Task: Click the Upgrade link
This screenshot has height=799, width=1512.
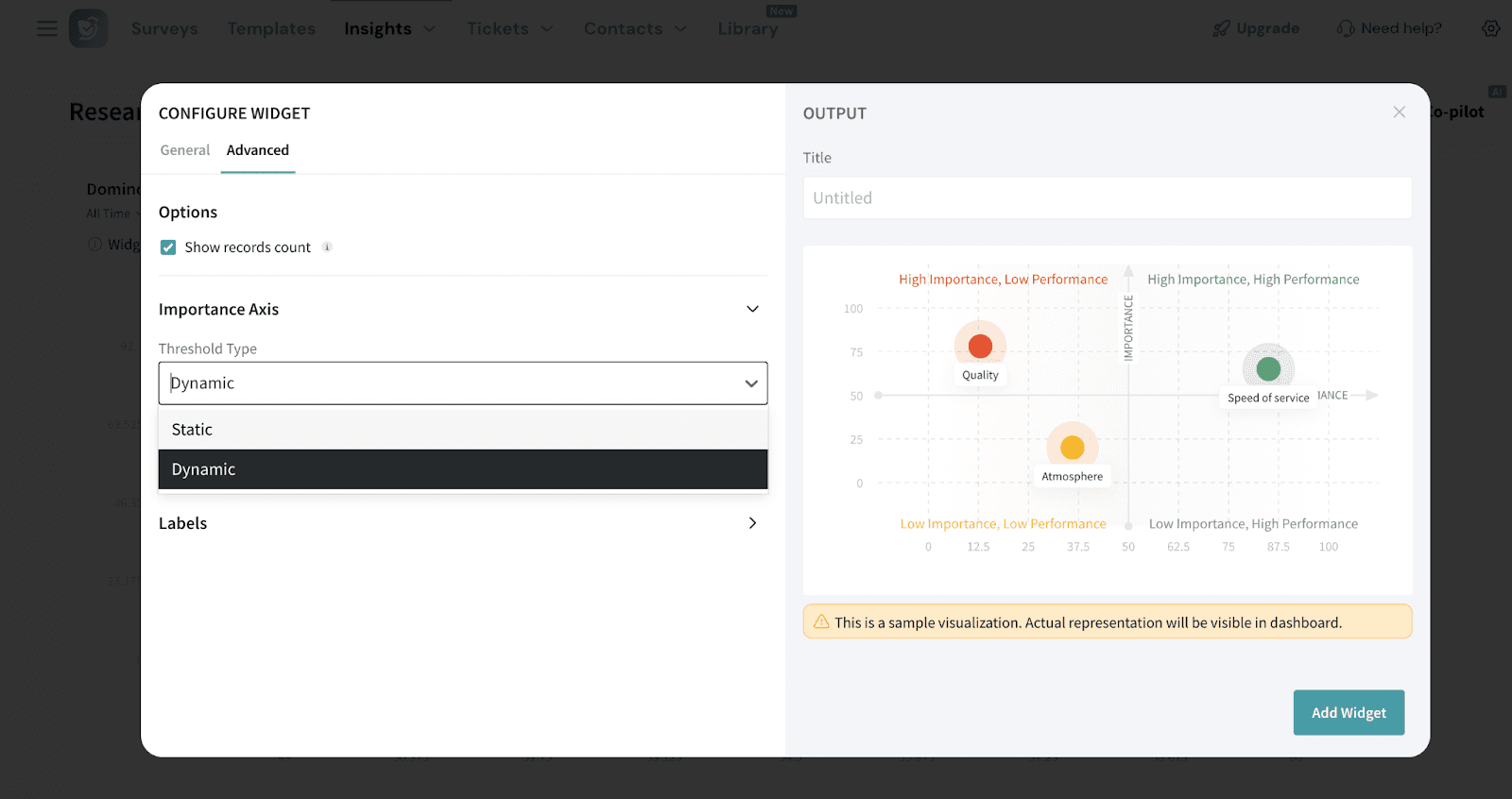Action: [1257, 28]
